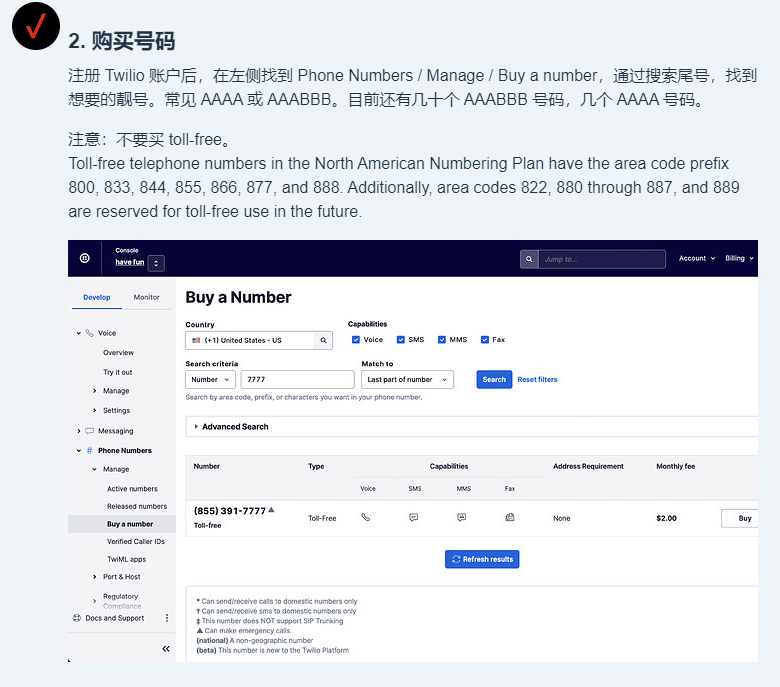This screenshot has height=687, width=780.
Task: Click the Messaging chat bubble icon
Action: pyautogui.click(x=90, y=431)
